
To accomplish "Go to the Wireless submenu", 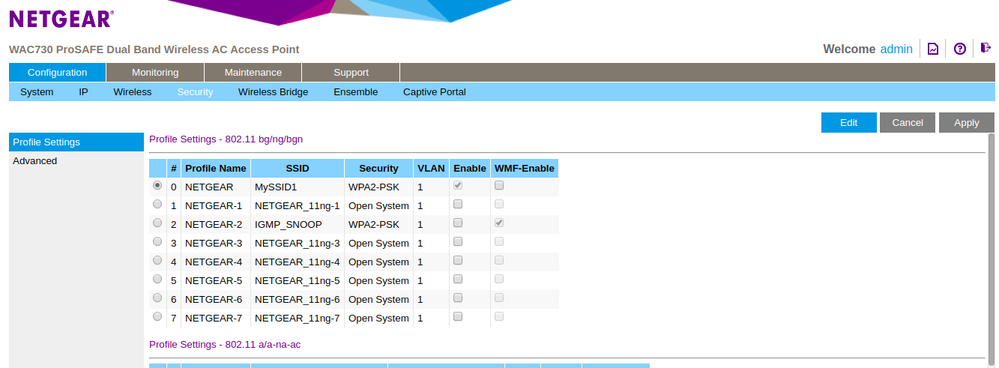I will [x=133, y=92].
